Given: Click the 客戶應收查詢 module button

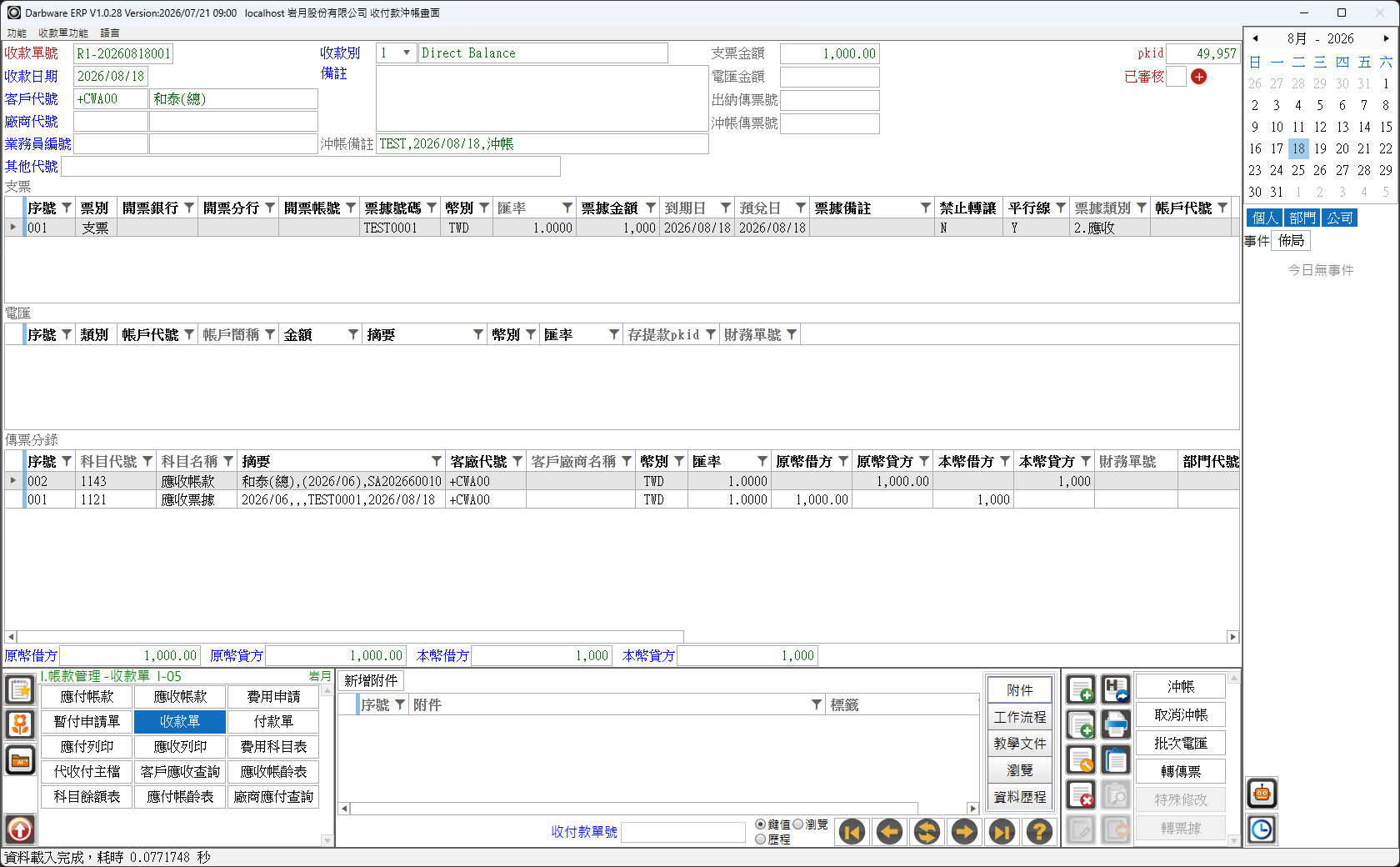Looking at the screenshot, I should click(180, 771).
